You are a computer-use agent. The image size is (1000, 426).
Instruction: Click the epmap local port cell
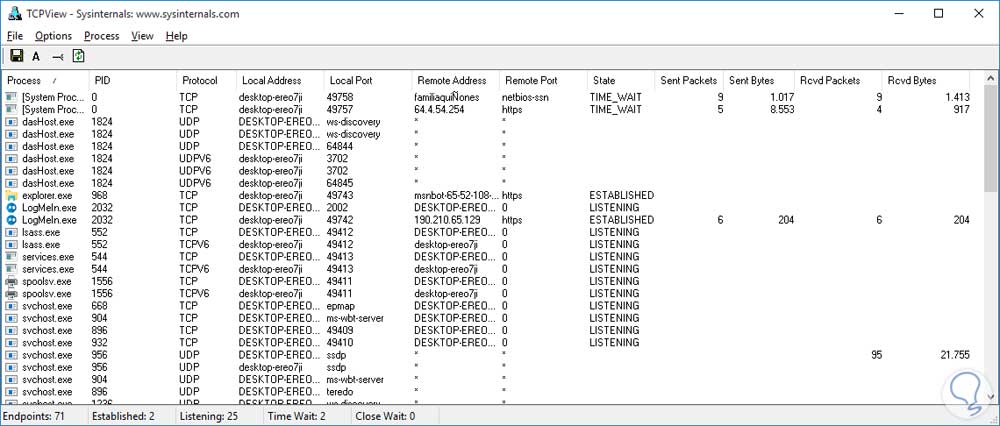click(x=340, y=306)
